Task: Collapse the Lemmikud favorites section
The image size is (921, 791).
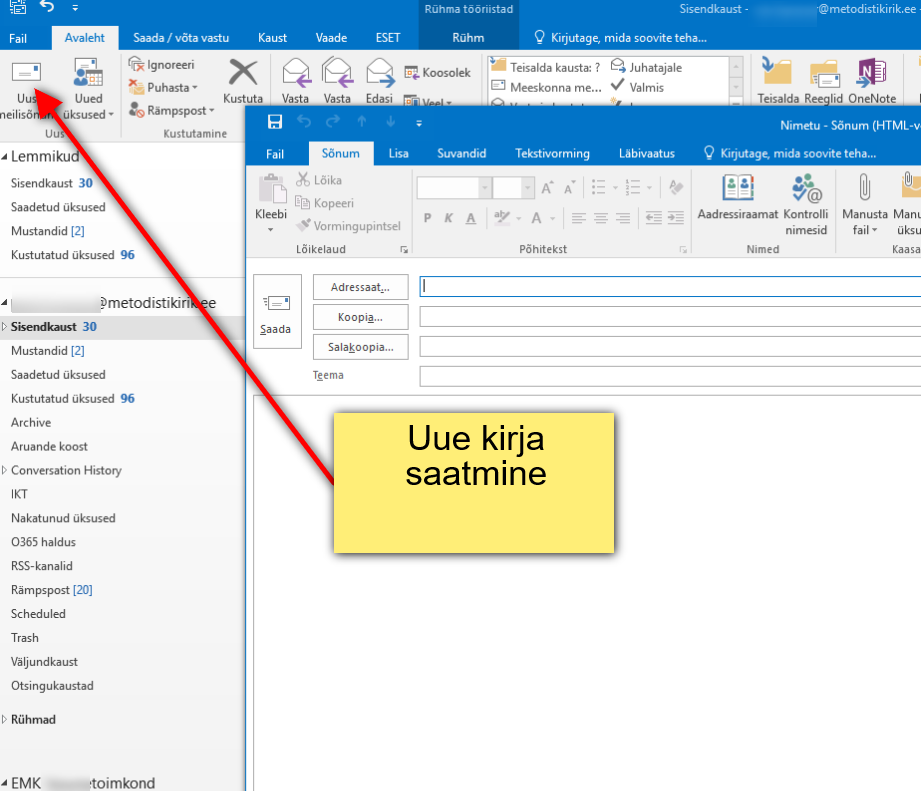Action: point(5,157)
